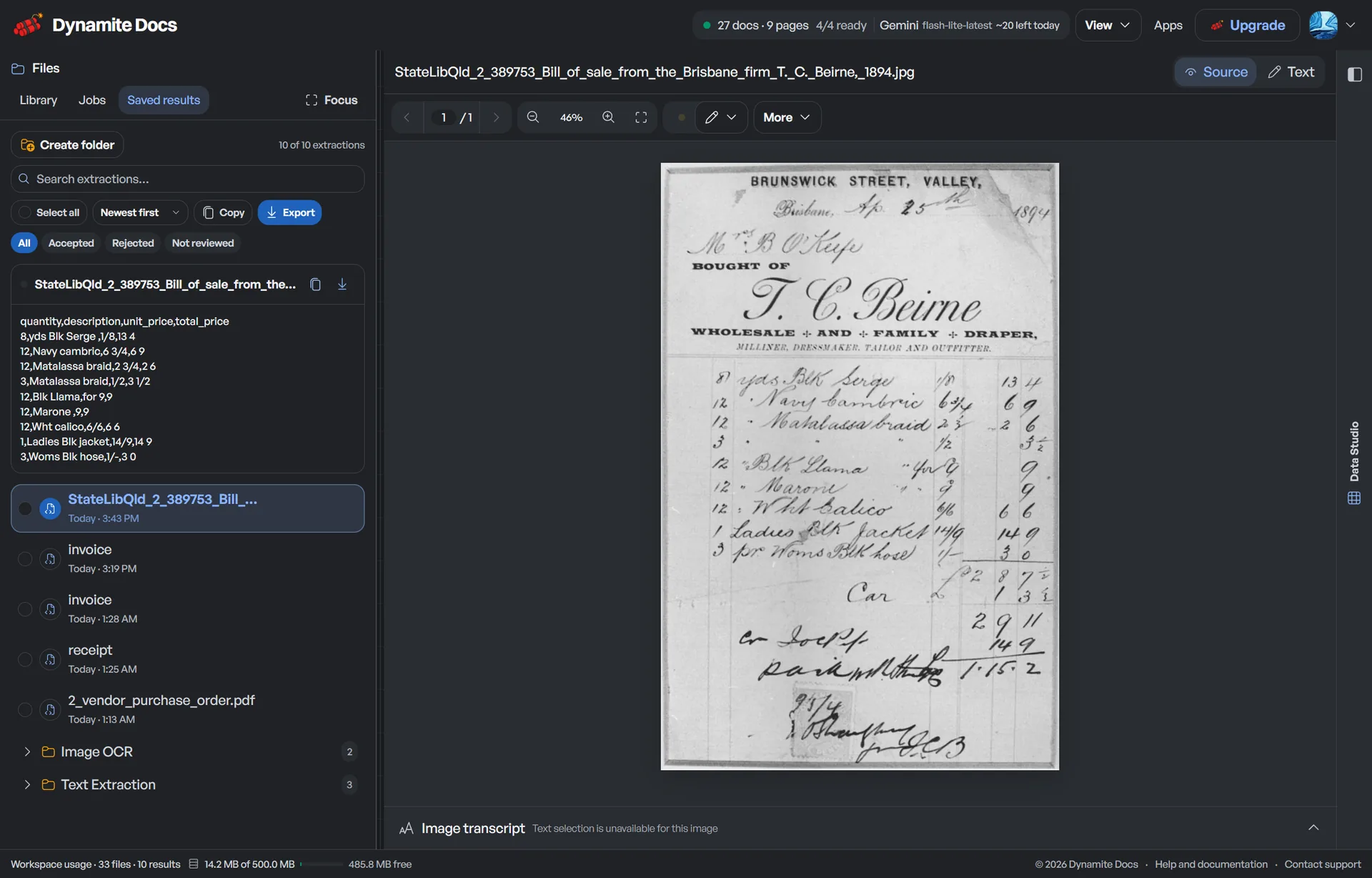Zoom in the document viewer
Viewport: 1372px width, 878px height.
pos(608,117)
